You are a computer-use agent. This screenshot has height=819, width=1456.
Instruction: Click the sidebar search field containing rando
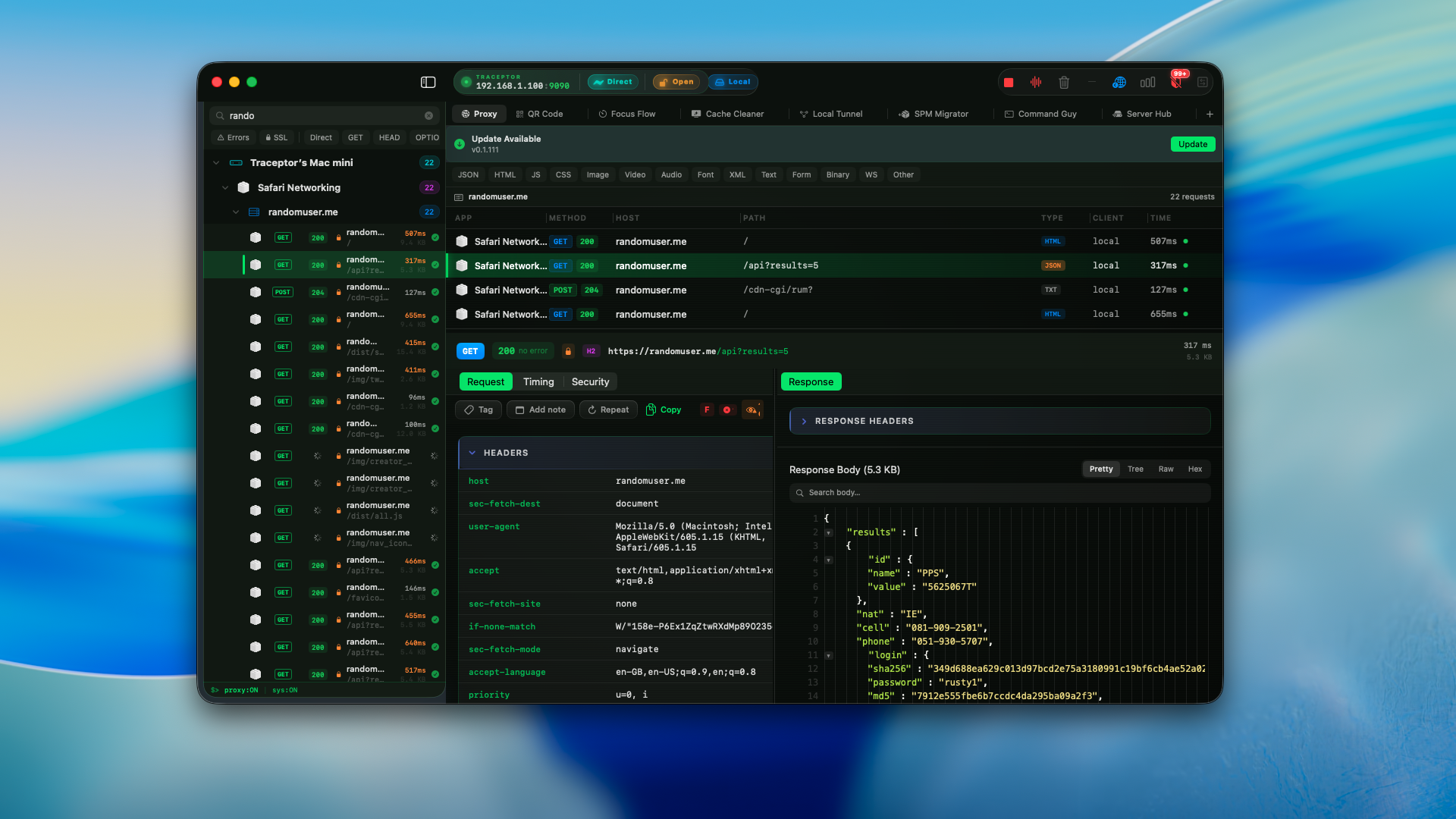[x=325, y=116]
